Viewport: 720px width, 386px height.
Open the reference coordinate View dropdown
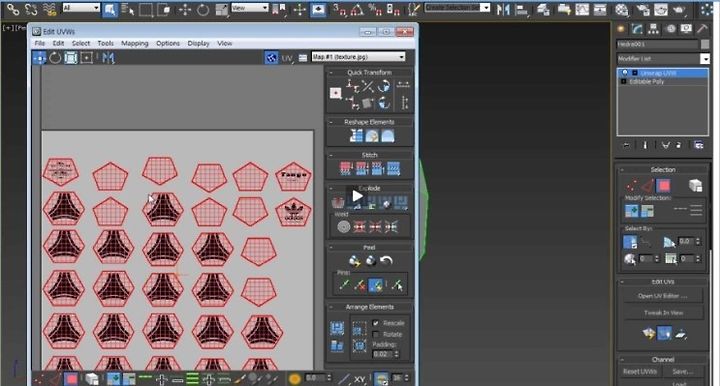point(250,8)
